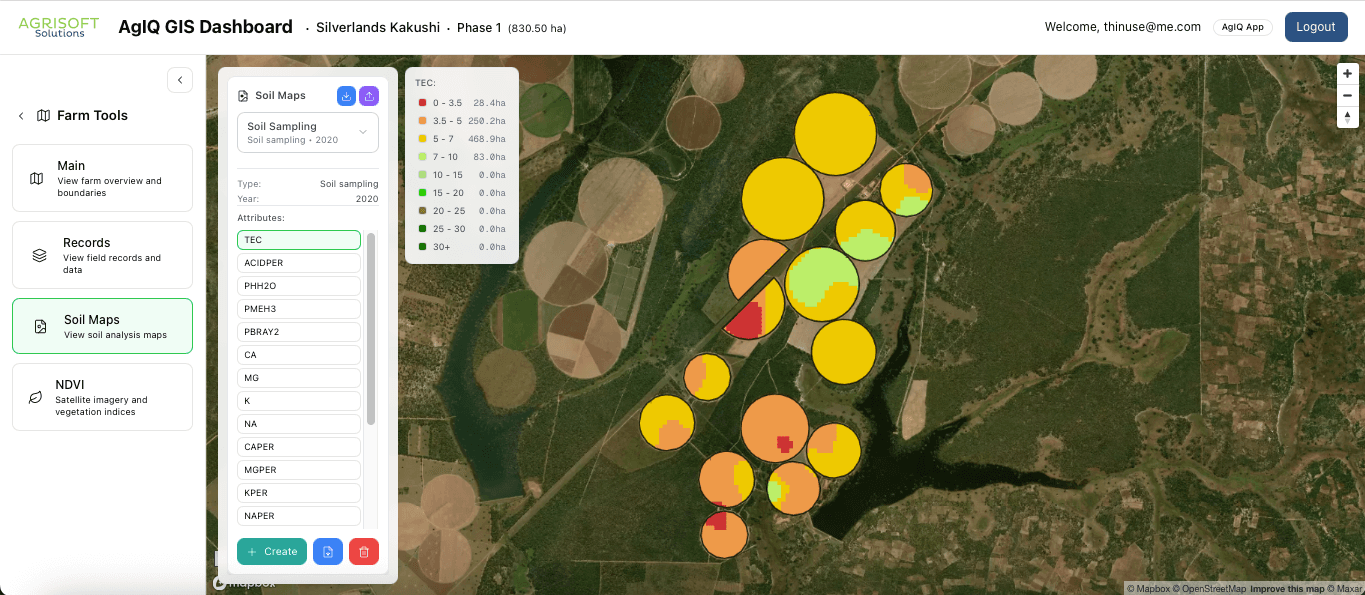Click the map zoom-in plus control
Screen dimensions: 1365x595
[1347, 72]
